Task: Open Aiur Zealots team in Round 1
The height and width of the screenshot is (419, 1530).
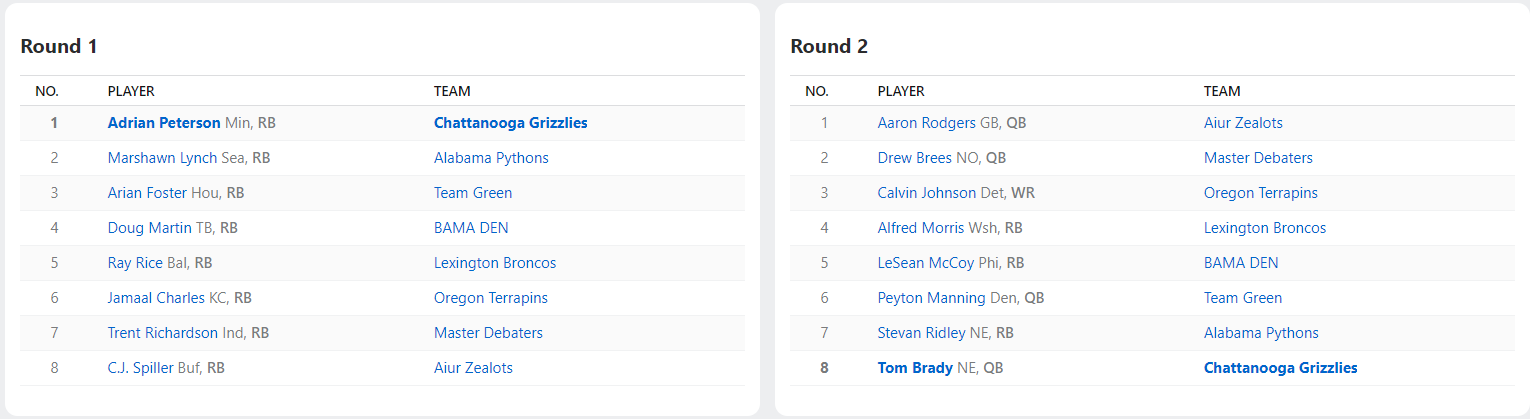Action: [x=473, y=368]
